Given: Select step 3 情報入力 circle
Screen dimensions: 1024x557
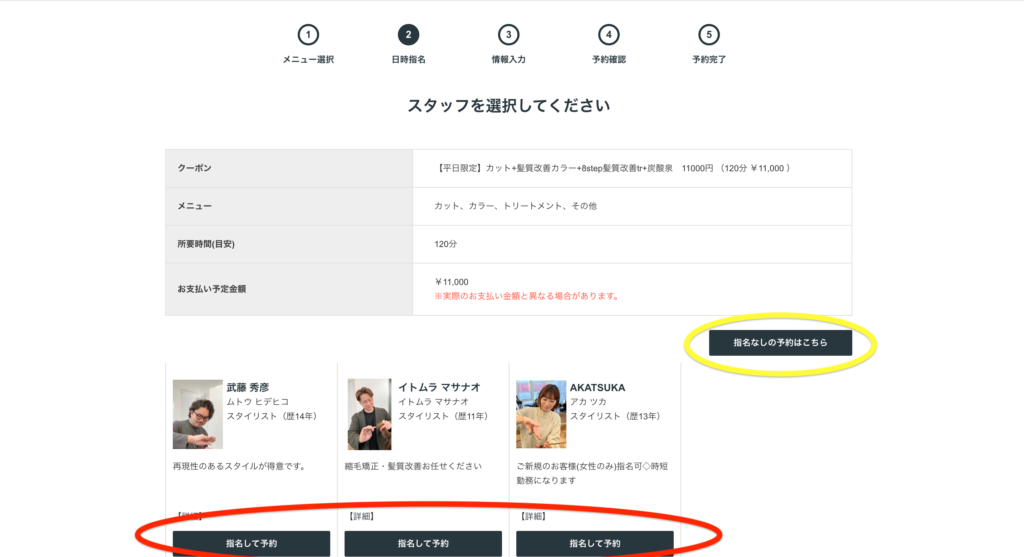Looking at the screenshot, I should point(508,35).
